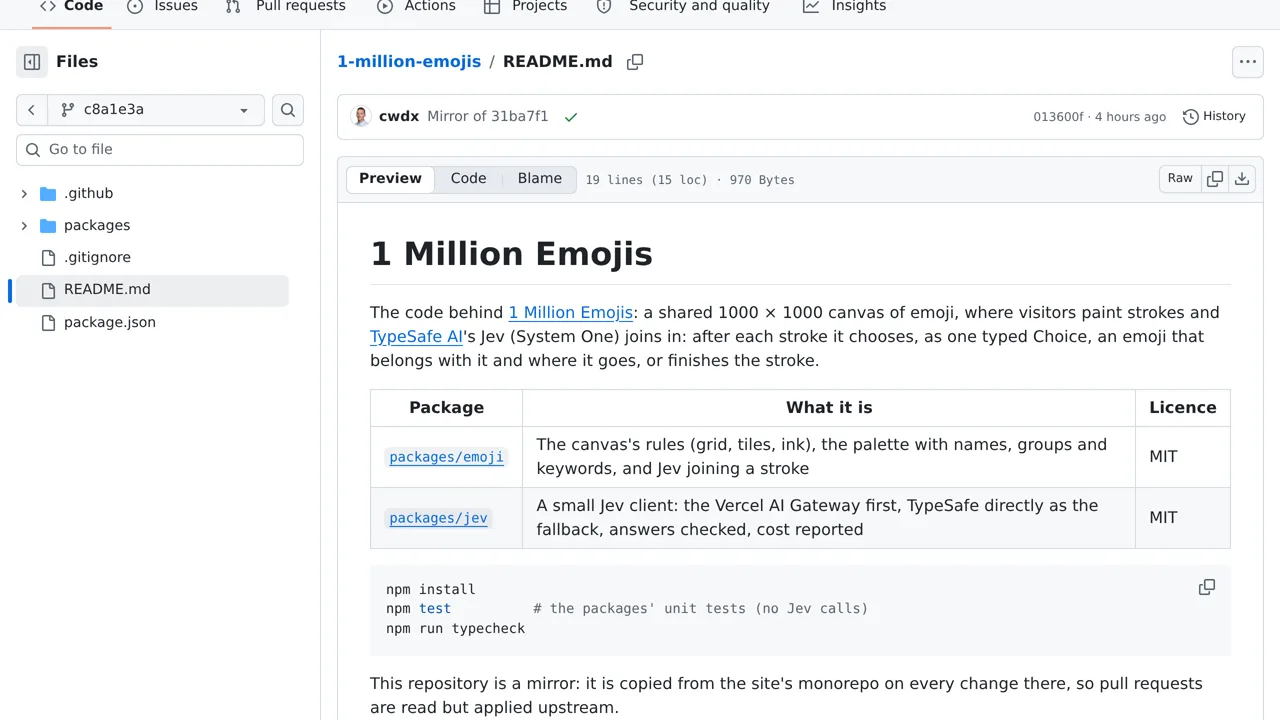Open the Actions tab
This screenshot has width=1280, height=720.
pos(416,7)
